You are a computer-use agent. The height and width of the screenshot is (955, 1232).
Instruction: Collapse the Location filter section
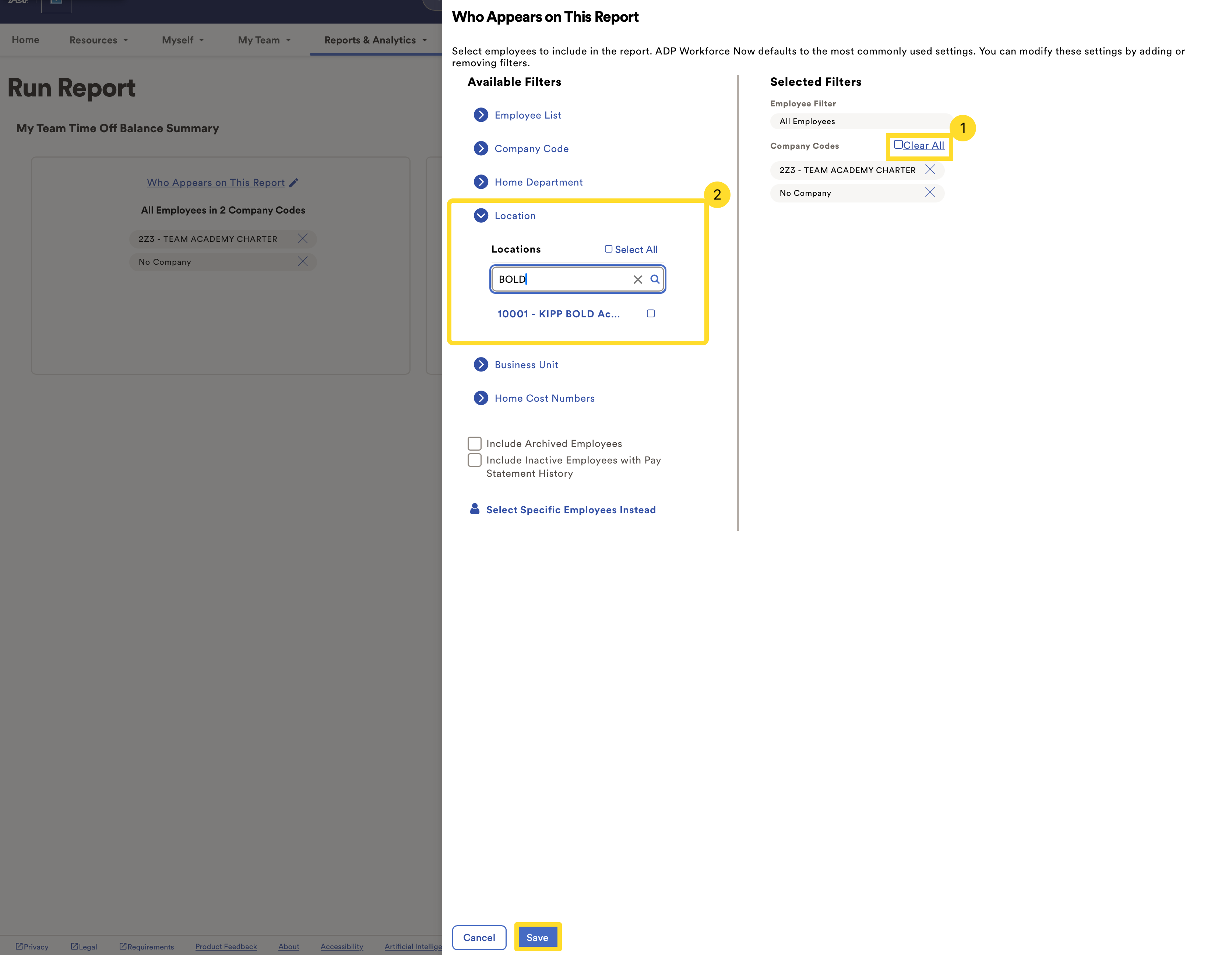pyautogui.click(x=481, y=215)
